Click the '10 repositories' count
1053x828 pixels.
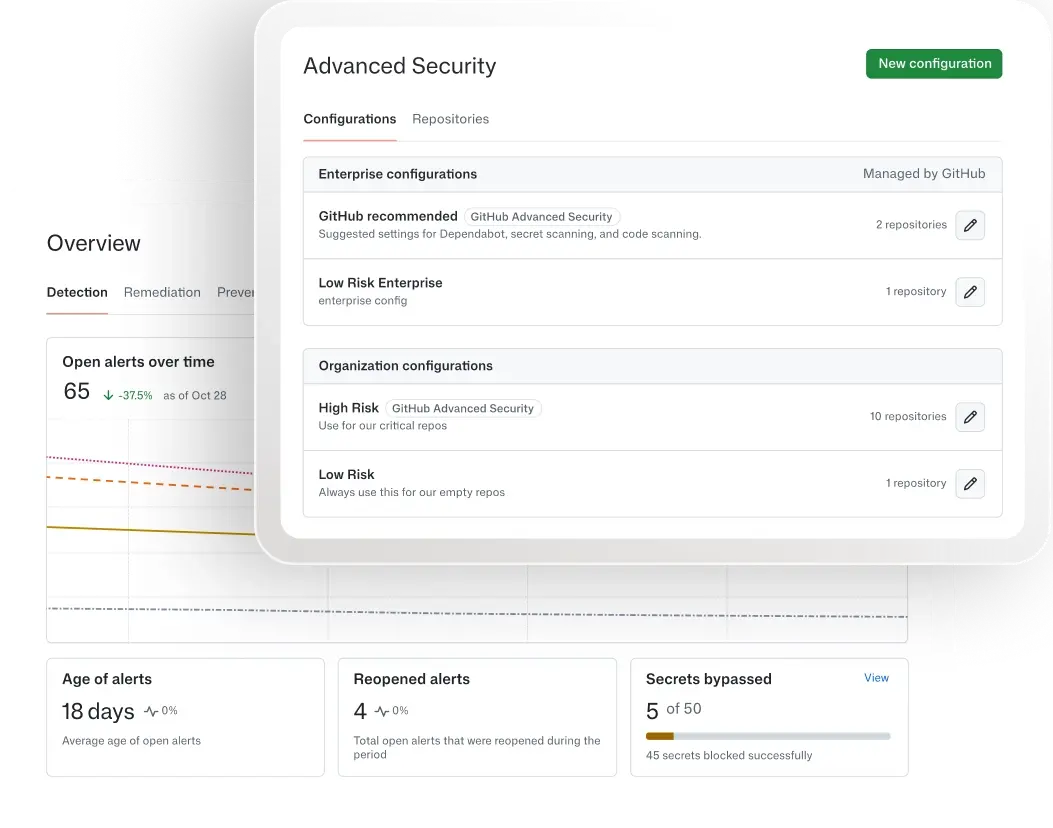pyautogui.click(x=908, y=416)
